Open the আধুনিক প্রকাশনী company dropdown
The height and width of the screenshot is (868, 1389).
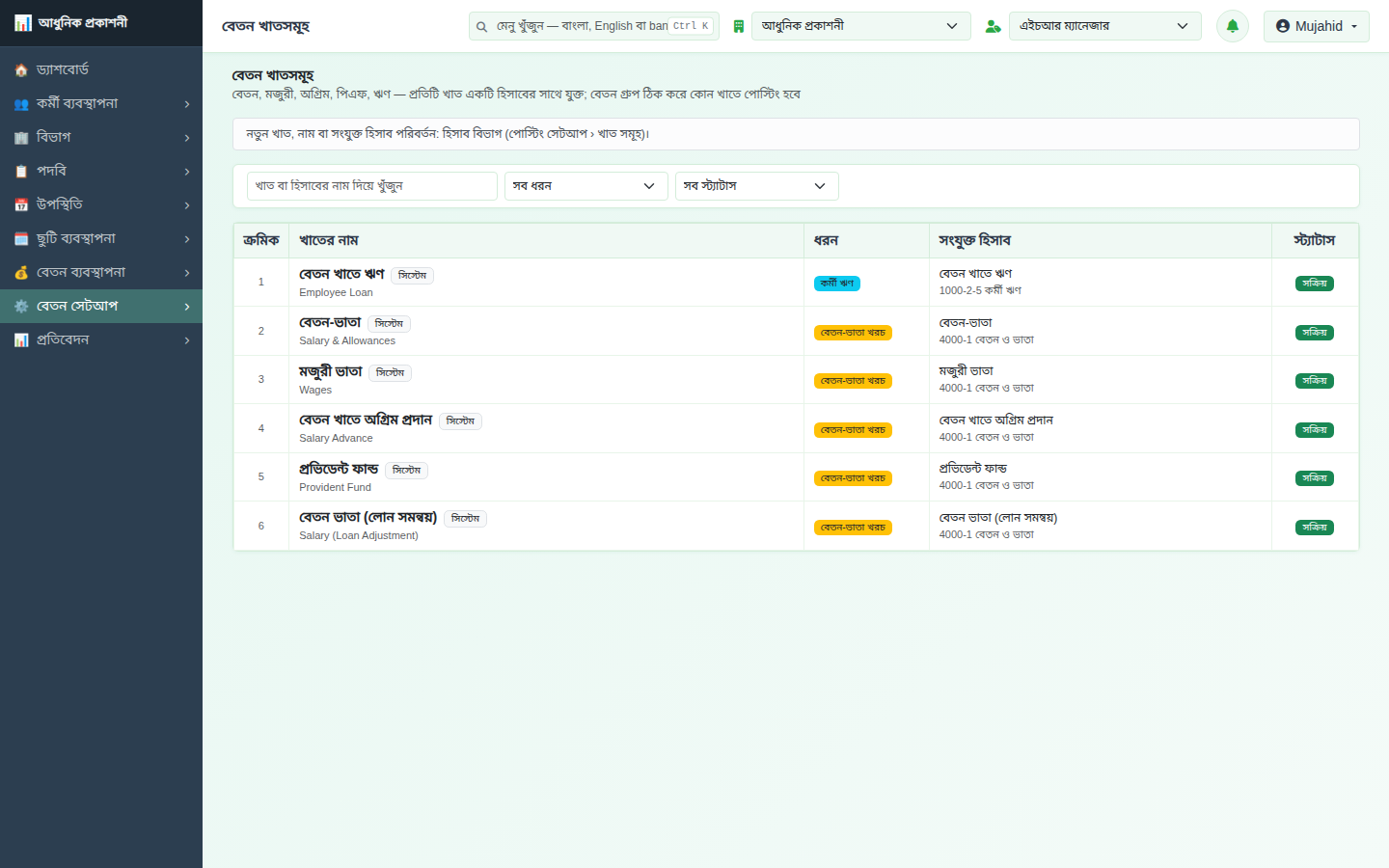click(860, 26)
